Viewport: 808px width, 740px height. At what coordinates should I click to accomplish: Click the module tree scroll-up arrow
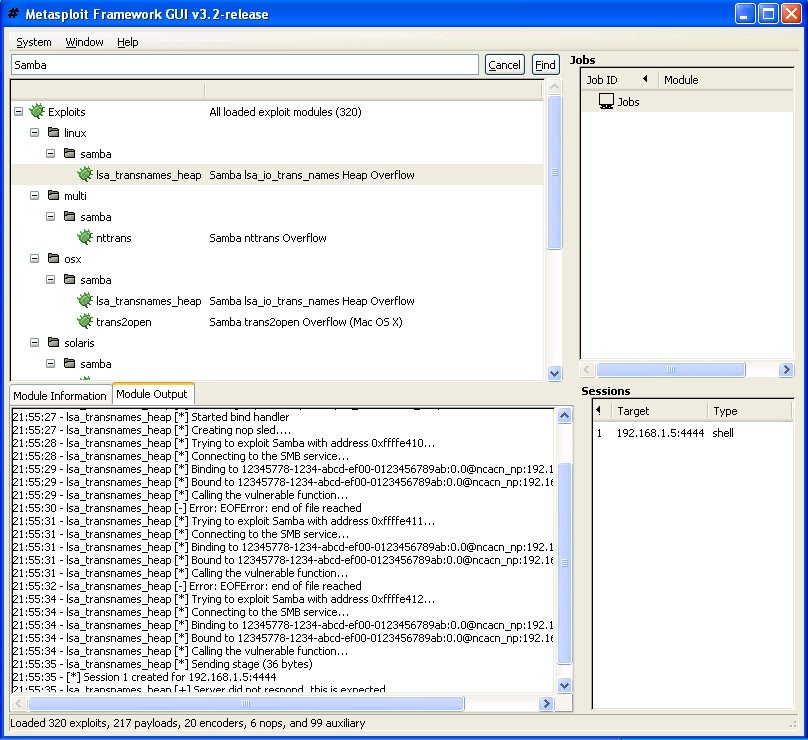tap(554, 87)
